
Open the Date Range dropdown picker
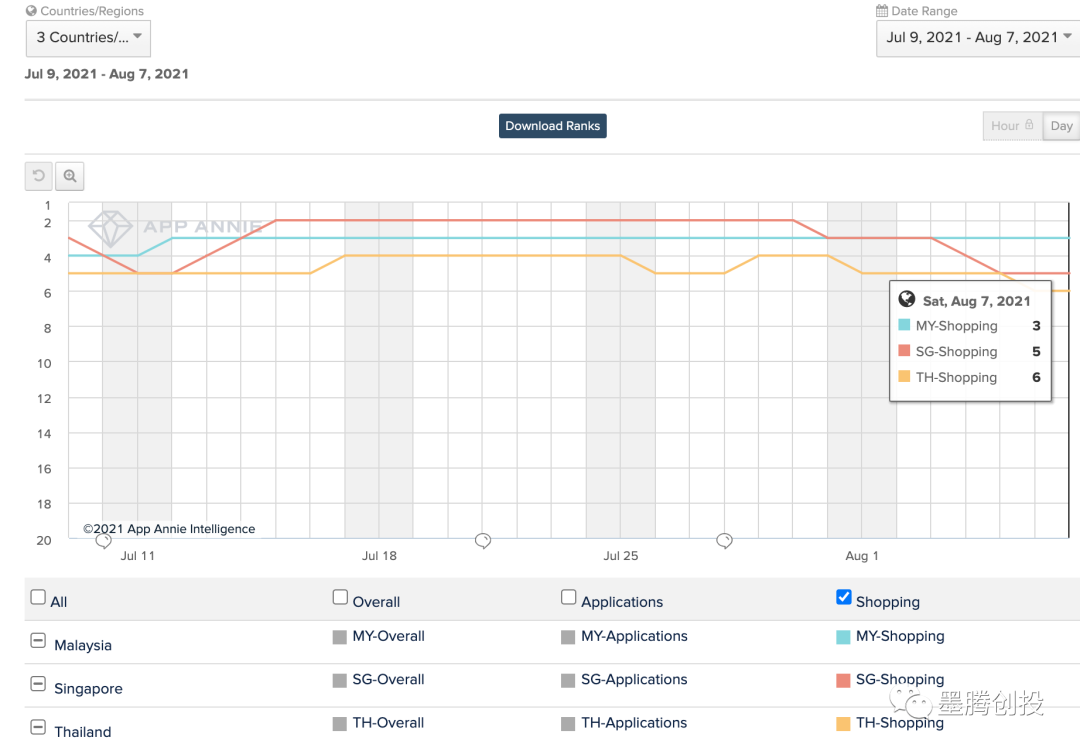[977, 38]
